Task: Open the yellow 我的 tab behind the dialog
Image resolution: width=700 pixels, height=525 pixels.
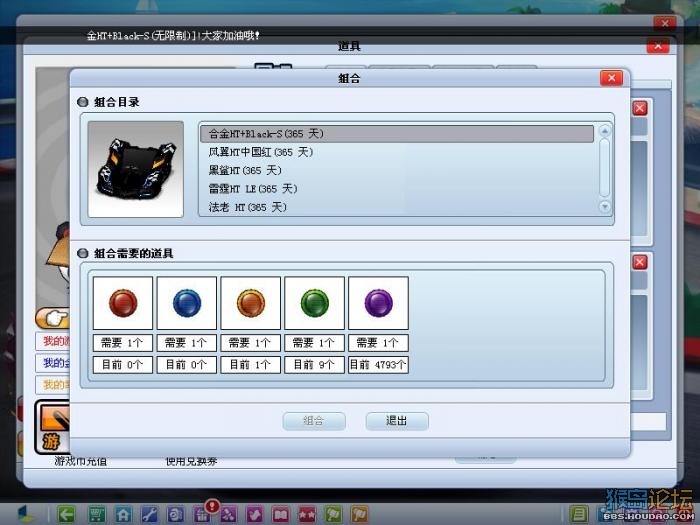Action: (x=53, y=384)
